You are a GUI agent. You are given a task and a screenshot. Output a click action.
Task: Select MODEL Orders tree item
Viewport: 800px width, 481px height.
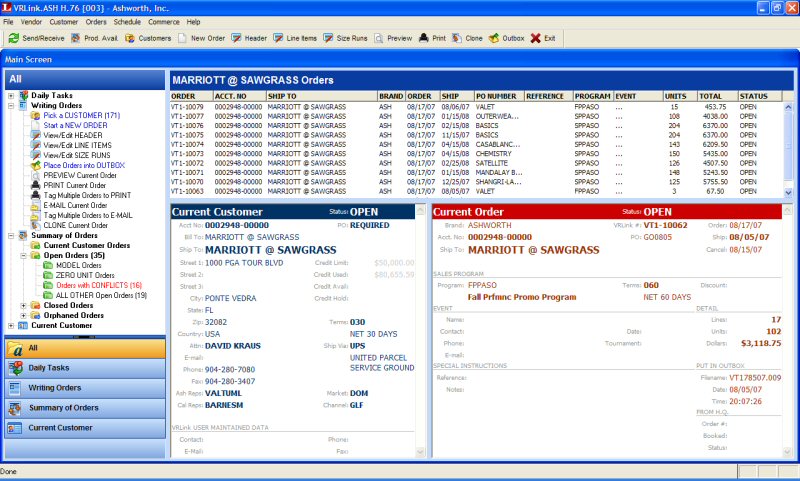click(x=79, y=265)
